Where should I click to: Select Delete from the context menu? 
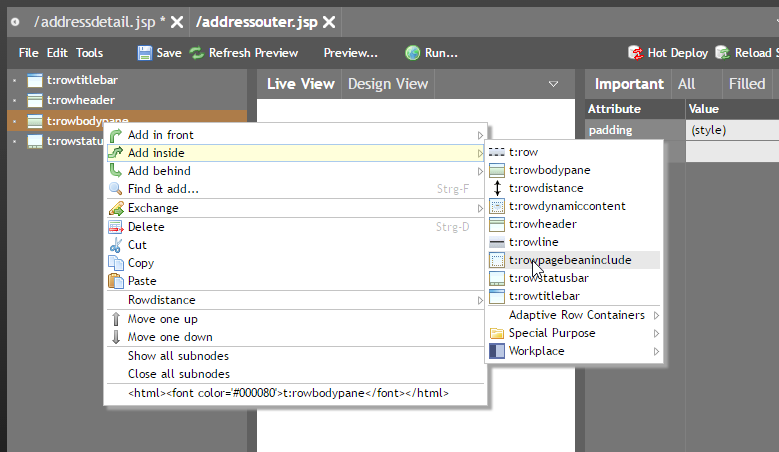coord(146,227)
